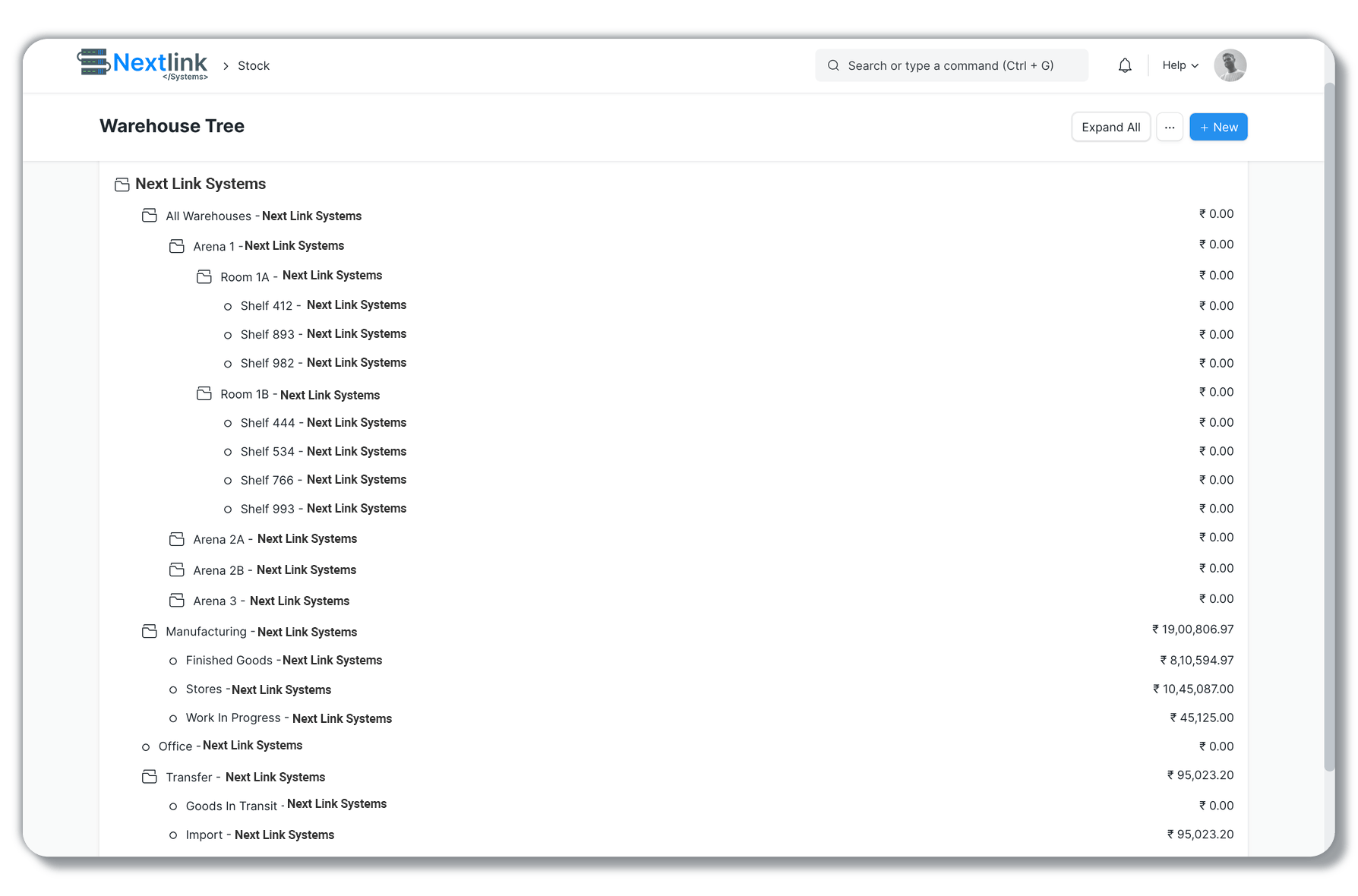Click the Shelf 534 circle node icon
The image size is (1358, 896).
228,453
